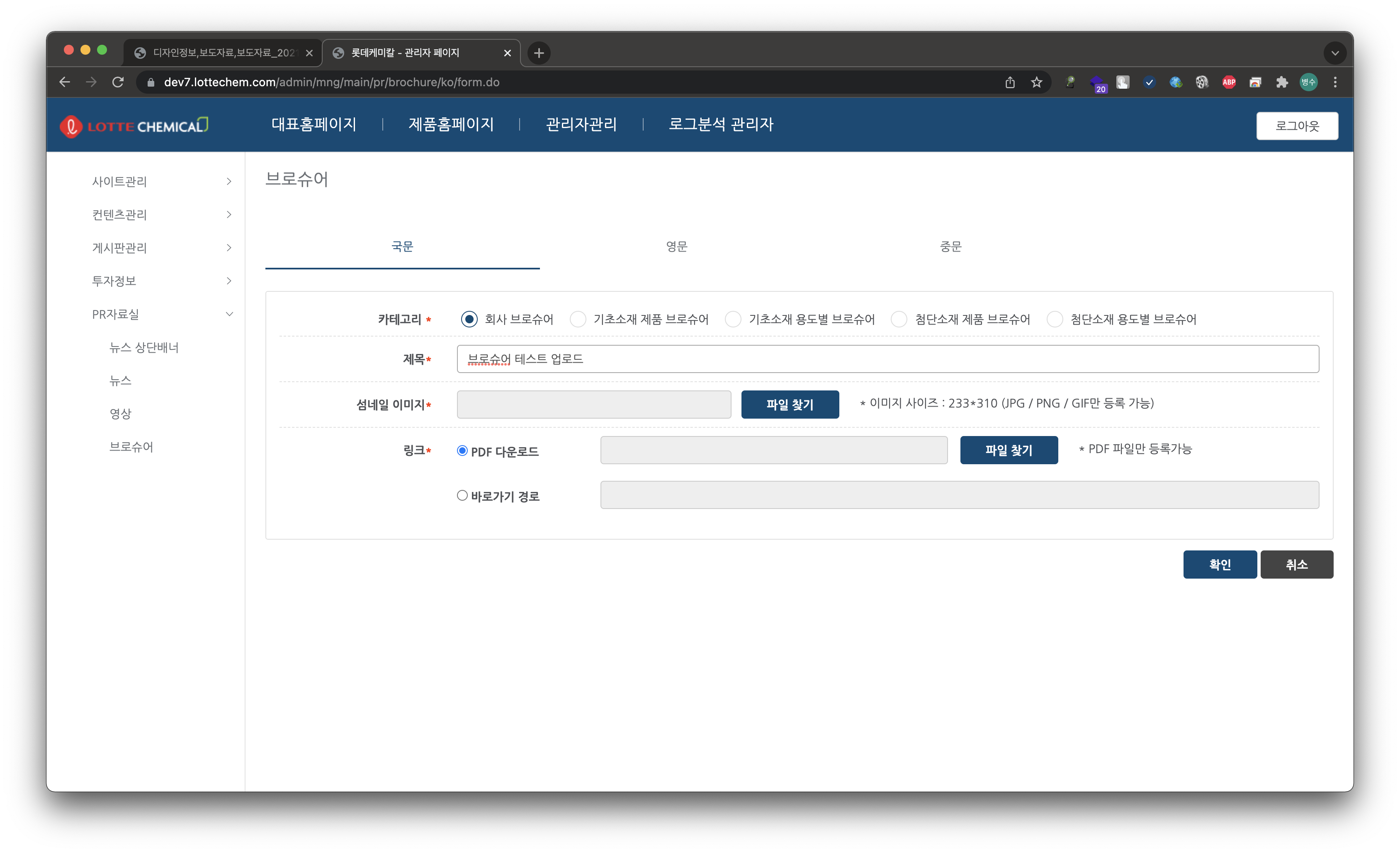Screen dimensions: 1400x853
Task: Click the share page icon in address bar
Action: point(1010,82)
